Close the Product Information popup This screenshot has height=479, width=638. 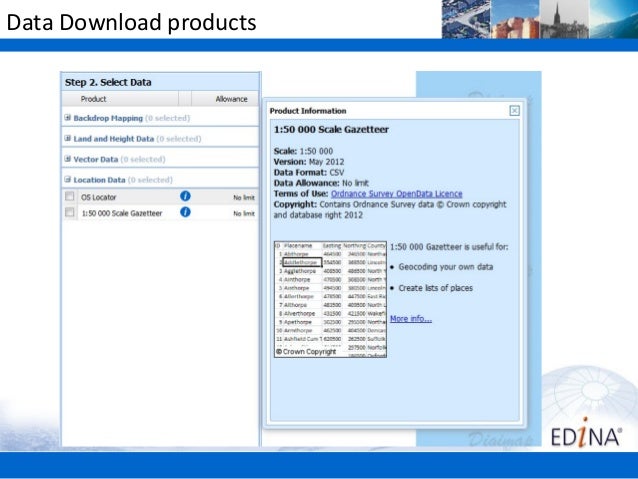[x=514, y=111]
